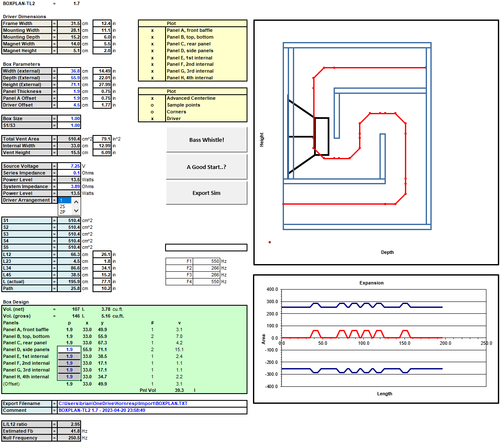
Task: Click the S1/S3 value cell
Action: [69, 125]
